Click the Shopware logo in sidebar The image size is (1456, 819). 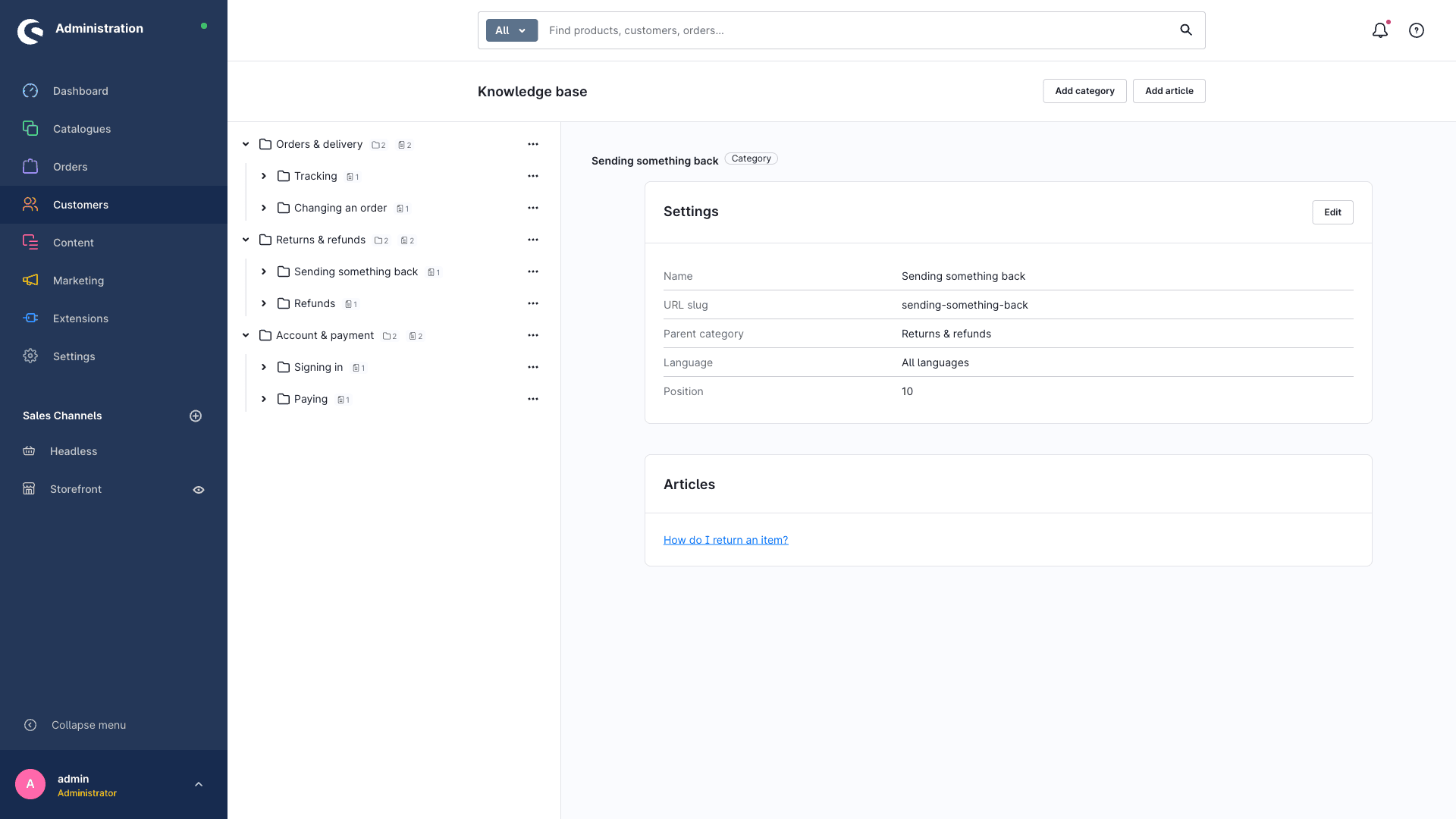pos(30,31)
